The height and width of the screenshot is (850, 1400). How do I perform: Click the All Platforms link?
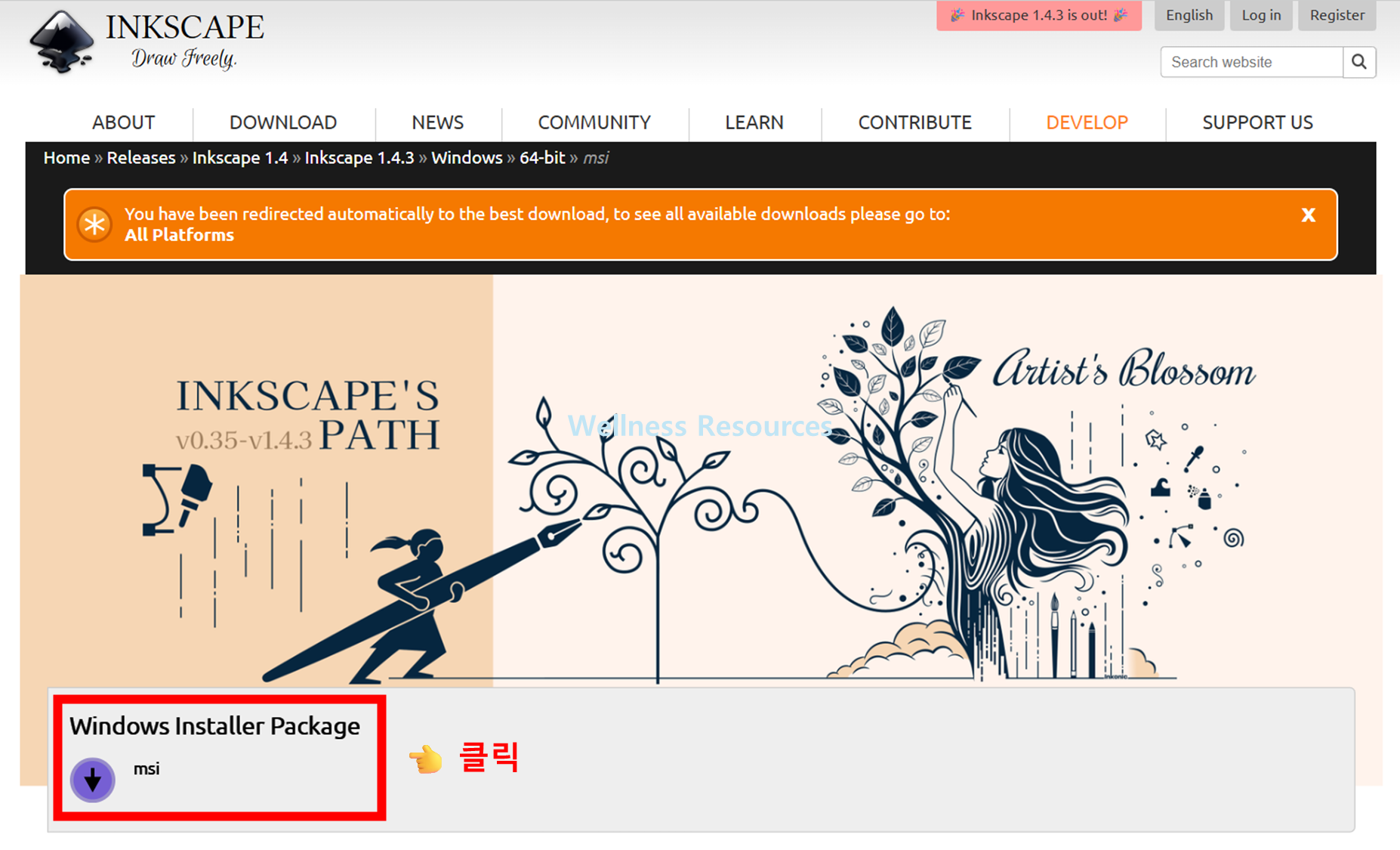tap(179, 235)
